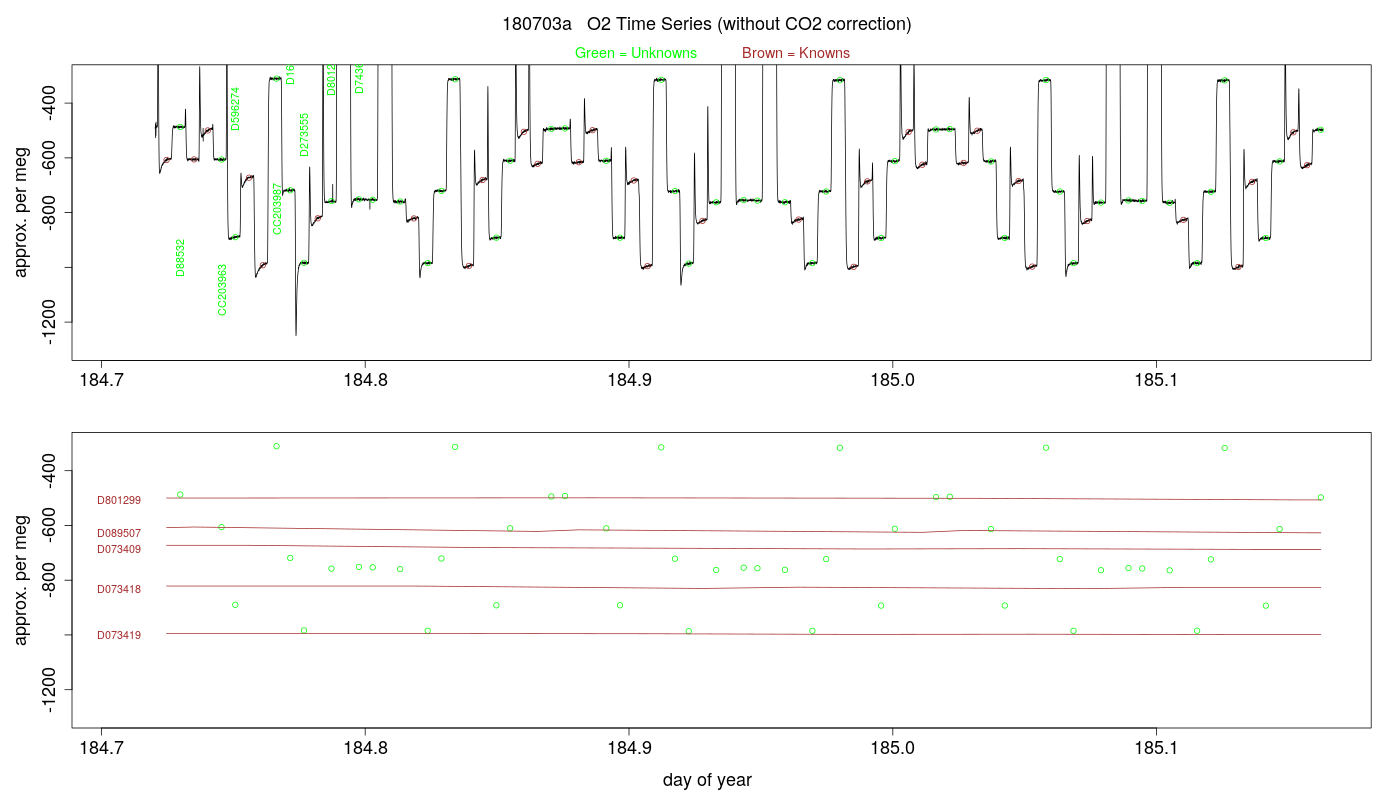Image resolution: width=1400 pixels, height=800 pixels.
Task: Click the -1200 y-tick label of upper plot
Action: 51,322
